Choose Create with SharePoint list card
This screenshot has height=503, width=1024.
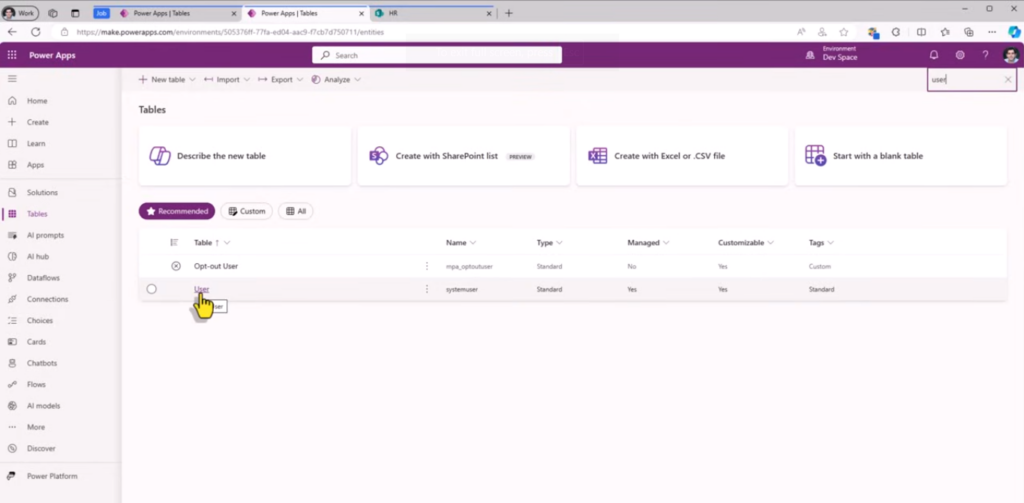pyautogui.click(x=464, y=156)
